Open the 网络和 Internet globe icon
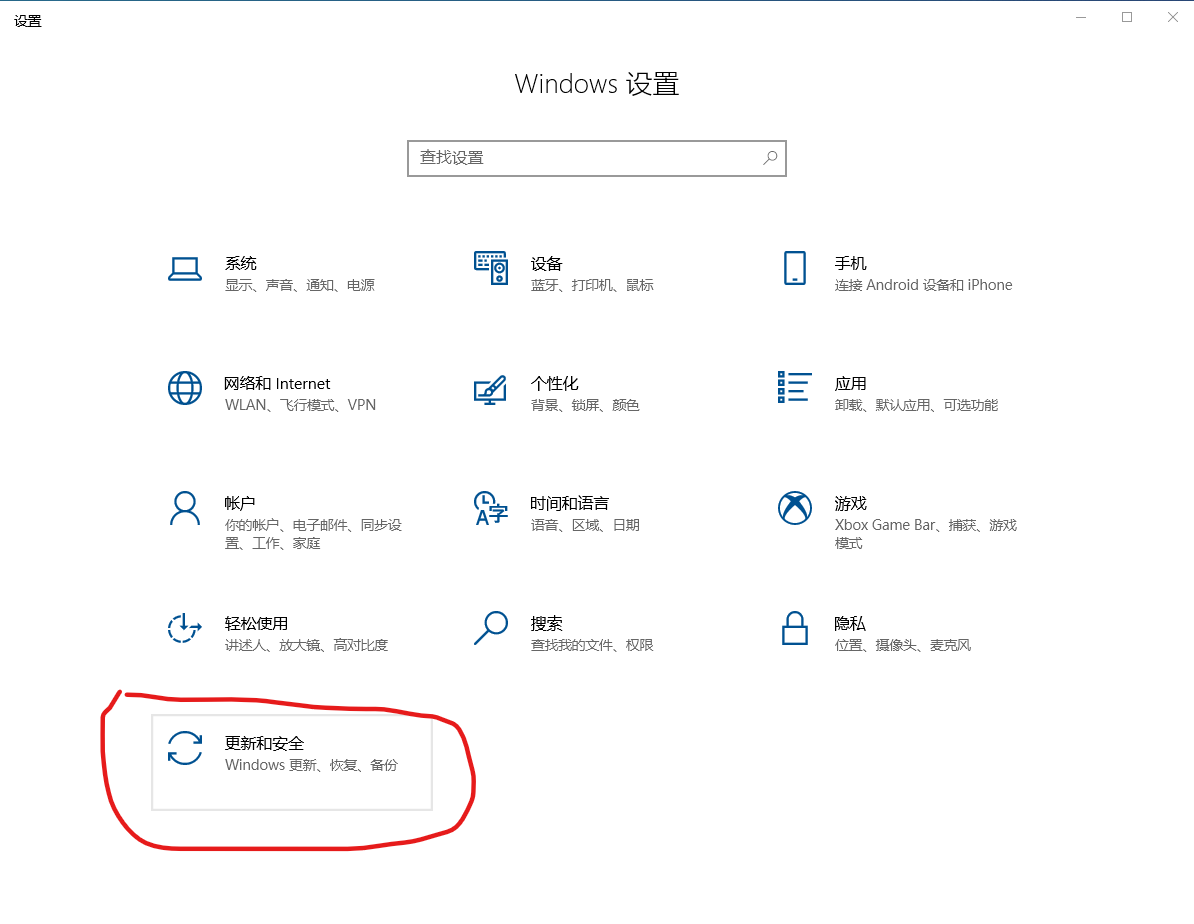1194x924 pixels. [184, 388]
